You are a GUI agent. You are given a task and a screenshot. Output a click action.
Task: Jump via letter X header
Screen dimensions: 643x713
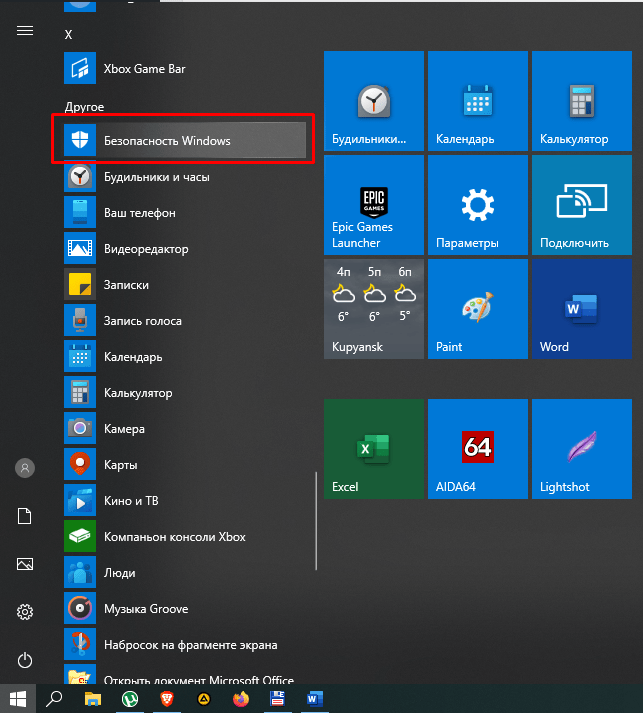[68, 35]
